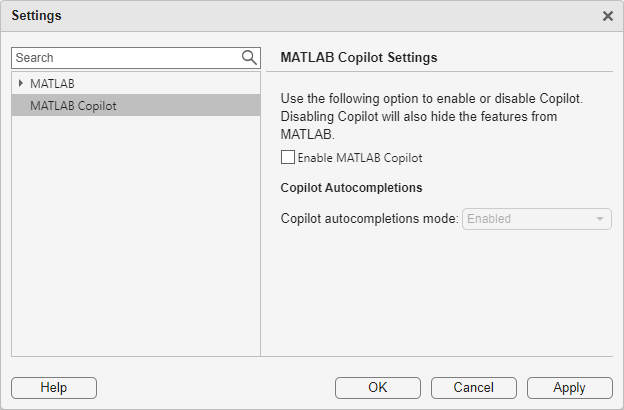Apply the current settings changes
The height and width of the screenshot is (410, 624).
tap(569, 387)
